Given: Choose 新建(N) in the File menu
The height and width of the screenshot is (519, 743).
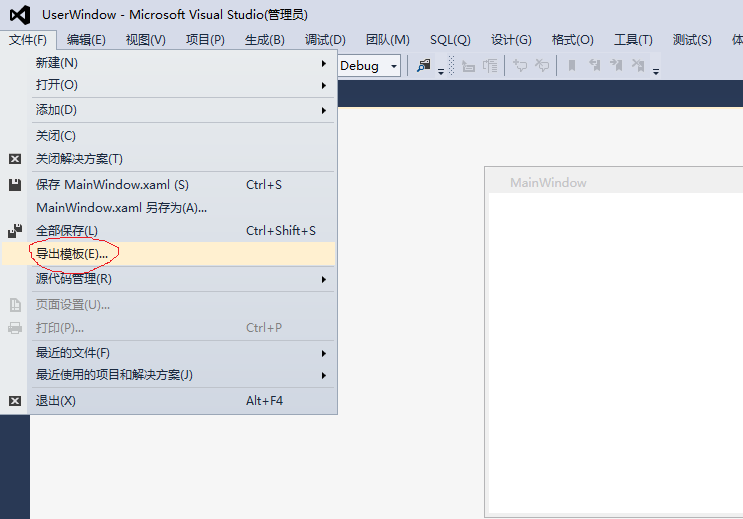Looking at the screenshot, I should click(x=169, y=63).
